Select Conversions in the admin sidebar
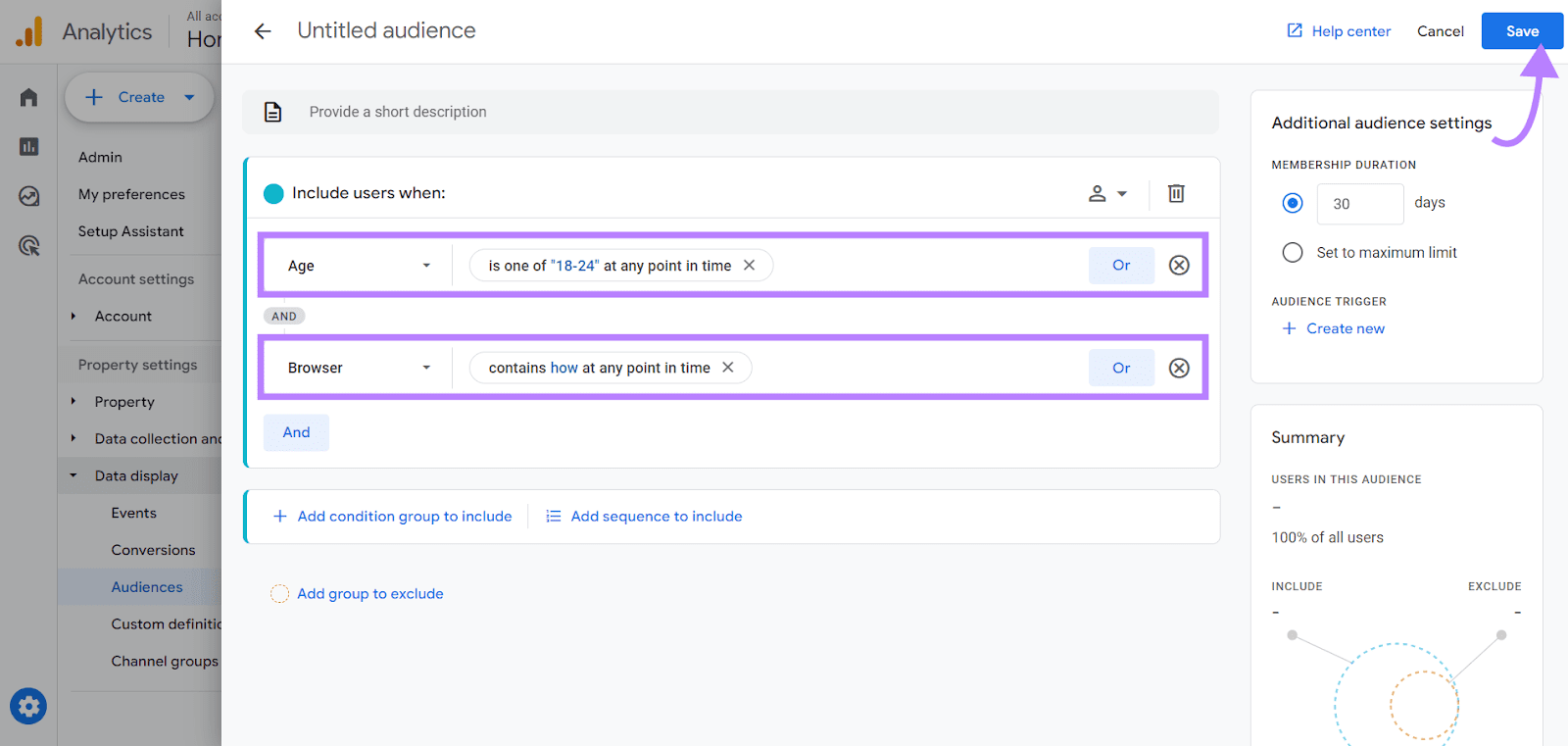Image resolution: width=1568 pixels, height=746 pixels. [153, 550]
